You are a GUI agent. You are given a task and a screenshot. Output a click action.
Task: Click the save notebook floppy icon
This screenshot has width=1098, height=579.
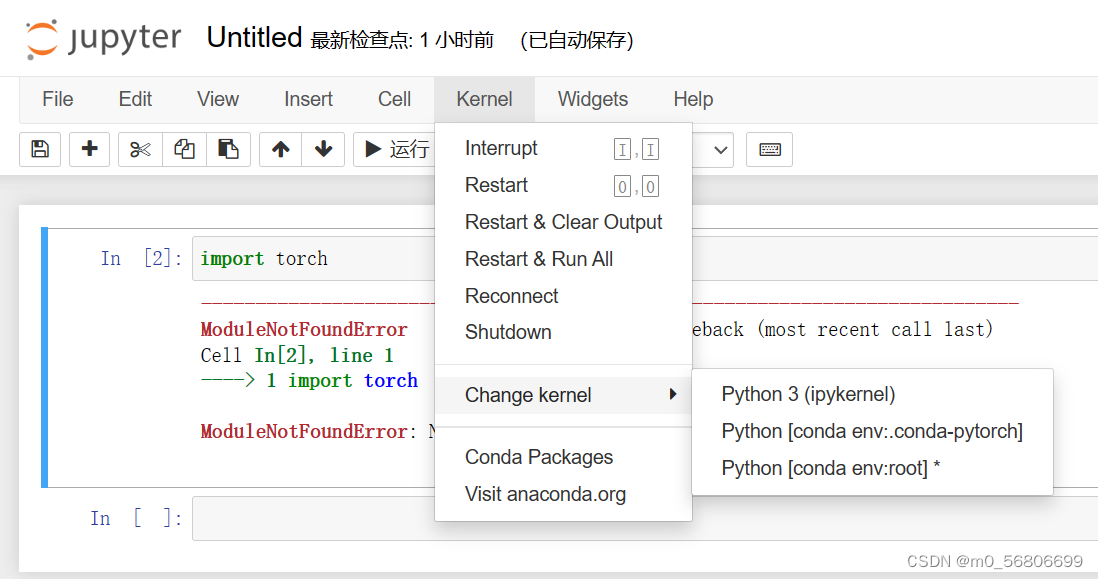point(40,149)
